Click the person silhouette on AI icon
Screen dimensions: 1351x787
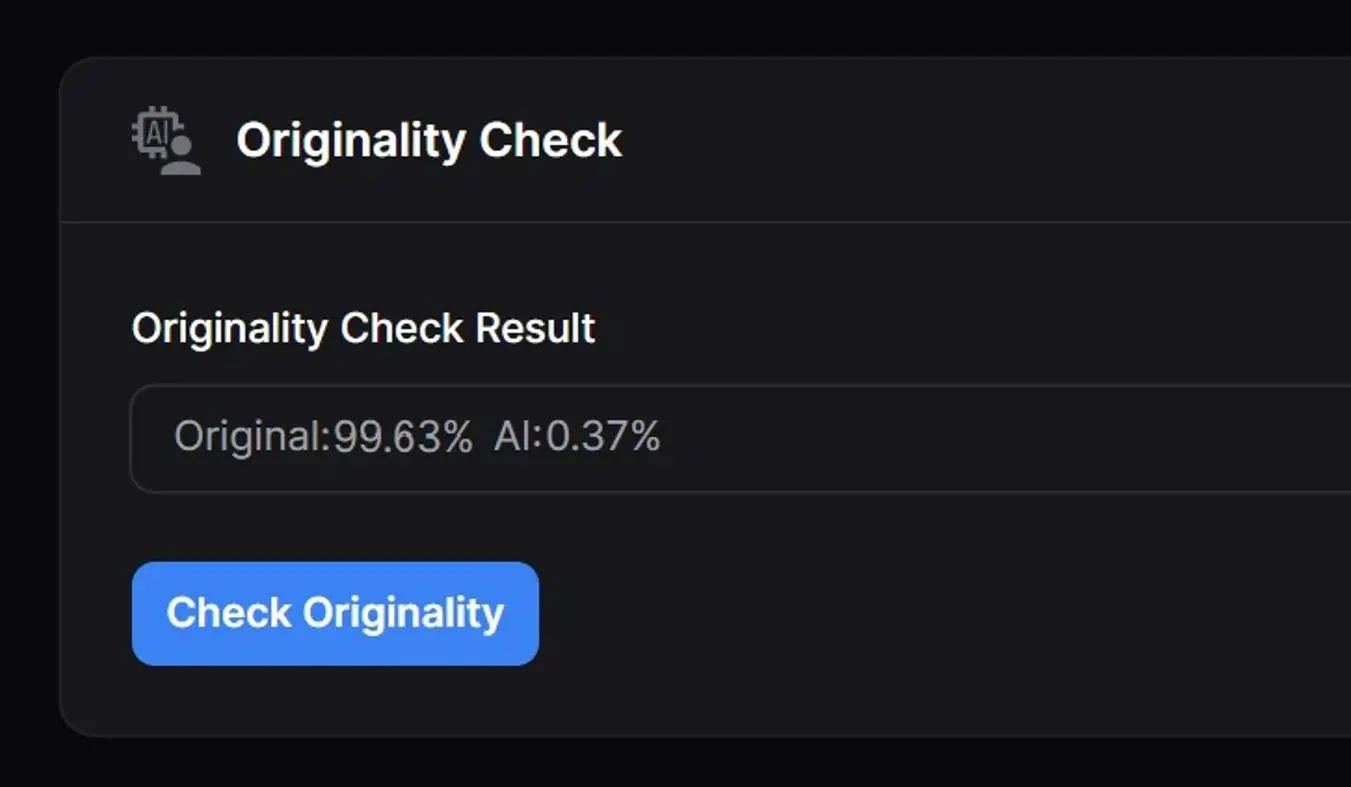181,158
